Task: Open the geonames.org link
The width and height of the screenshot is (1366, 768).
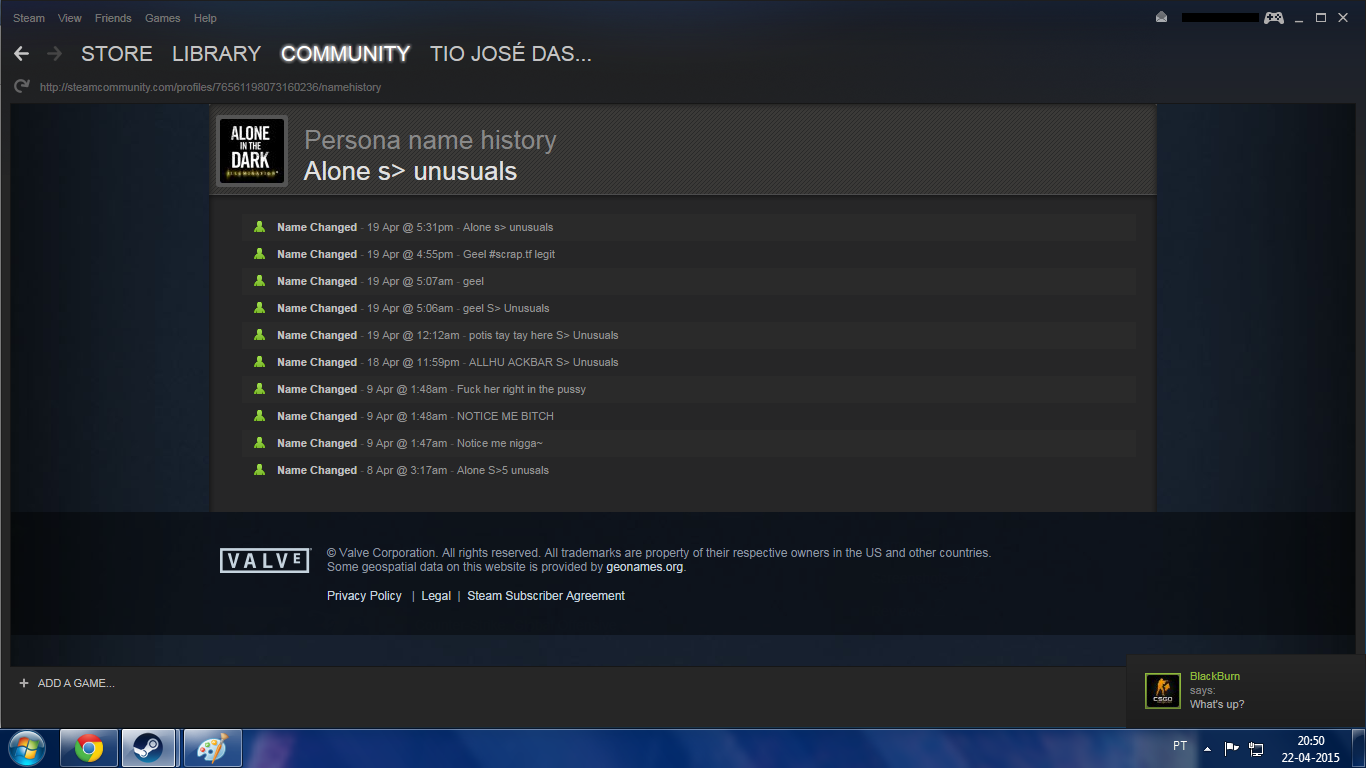Action: (x=645, y=567)
